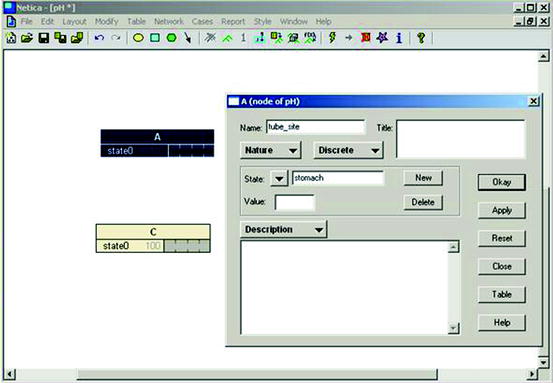
Task: Focus the State field containing stomach
Action: coord(338,178)
